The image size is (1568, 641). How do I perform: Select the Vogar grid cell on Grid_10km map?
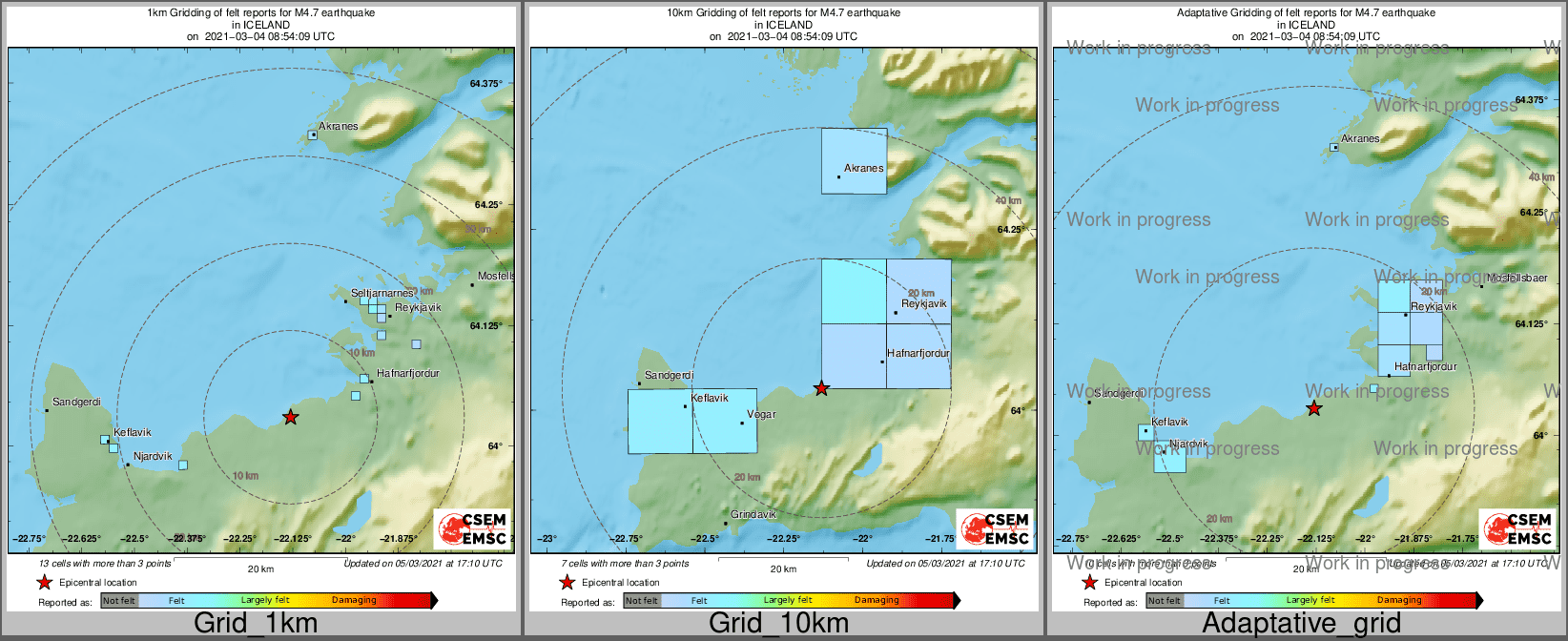pyautogui.click(x=725, y=421)
